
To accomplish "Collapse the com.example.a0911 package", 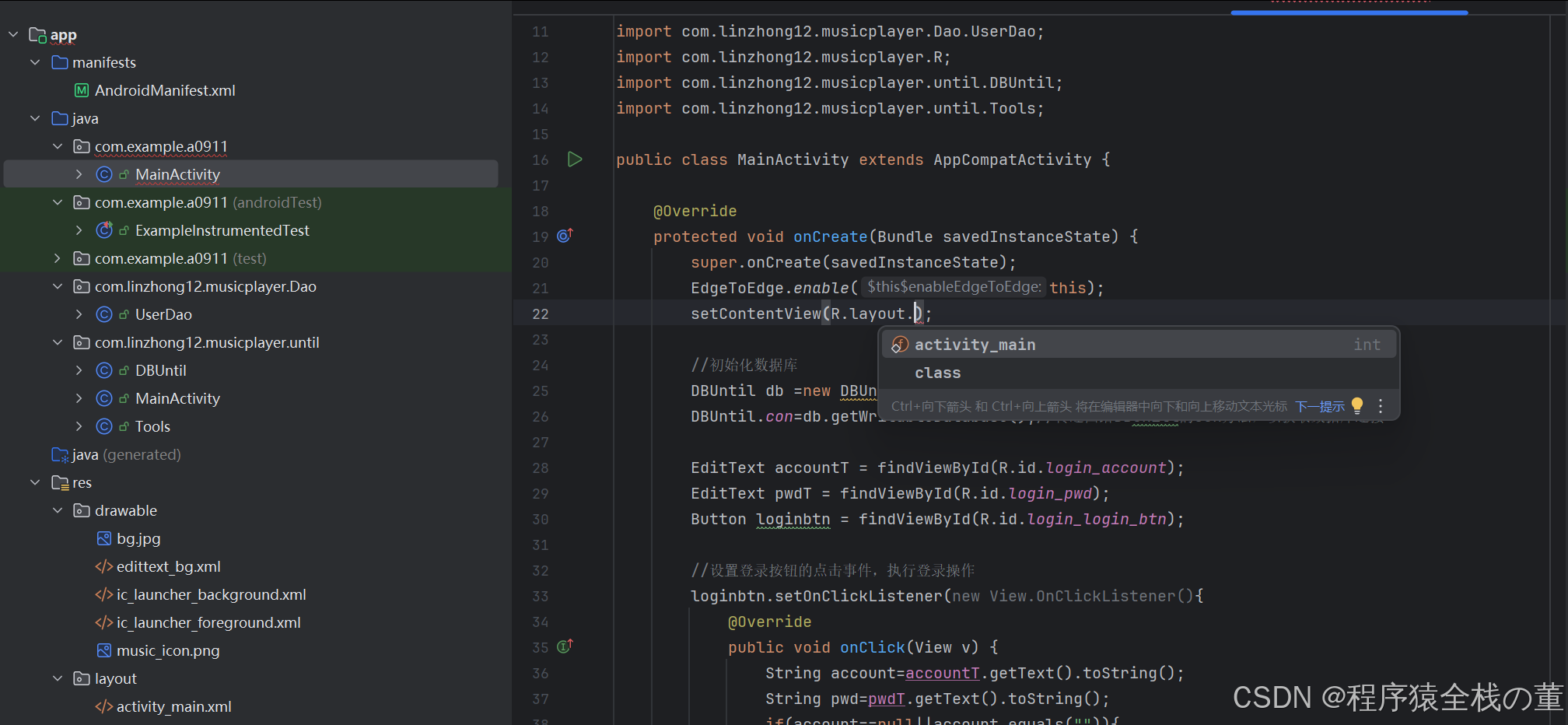I will pyautogui.click(x=57, y=146).
